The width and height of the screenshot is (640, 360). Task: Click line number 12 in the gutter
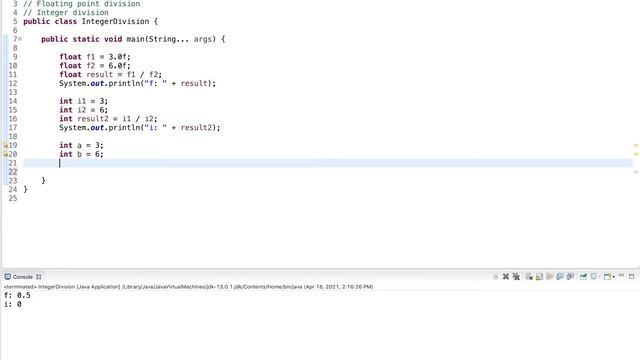click(13, 83)
